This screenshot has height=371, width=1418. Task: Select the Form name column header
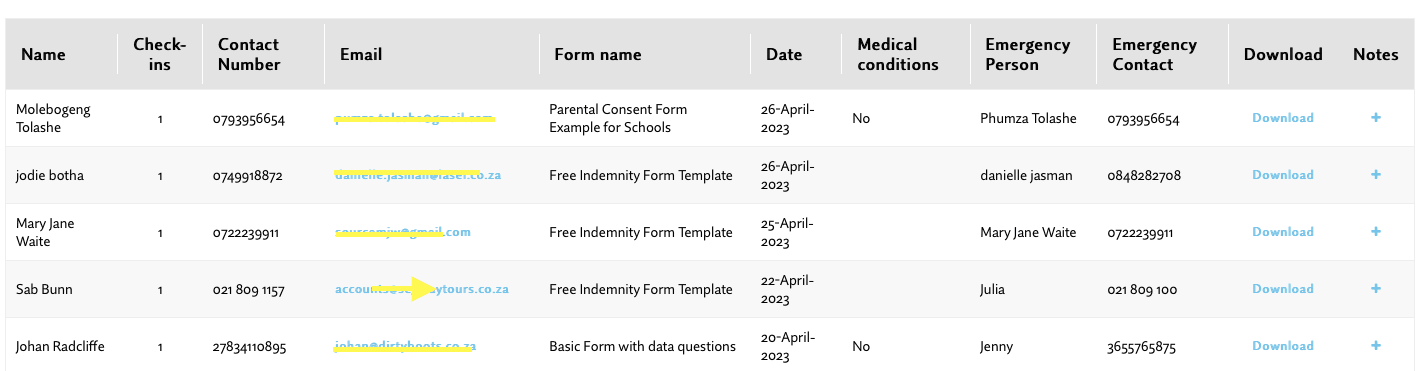coord(598,54)
